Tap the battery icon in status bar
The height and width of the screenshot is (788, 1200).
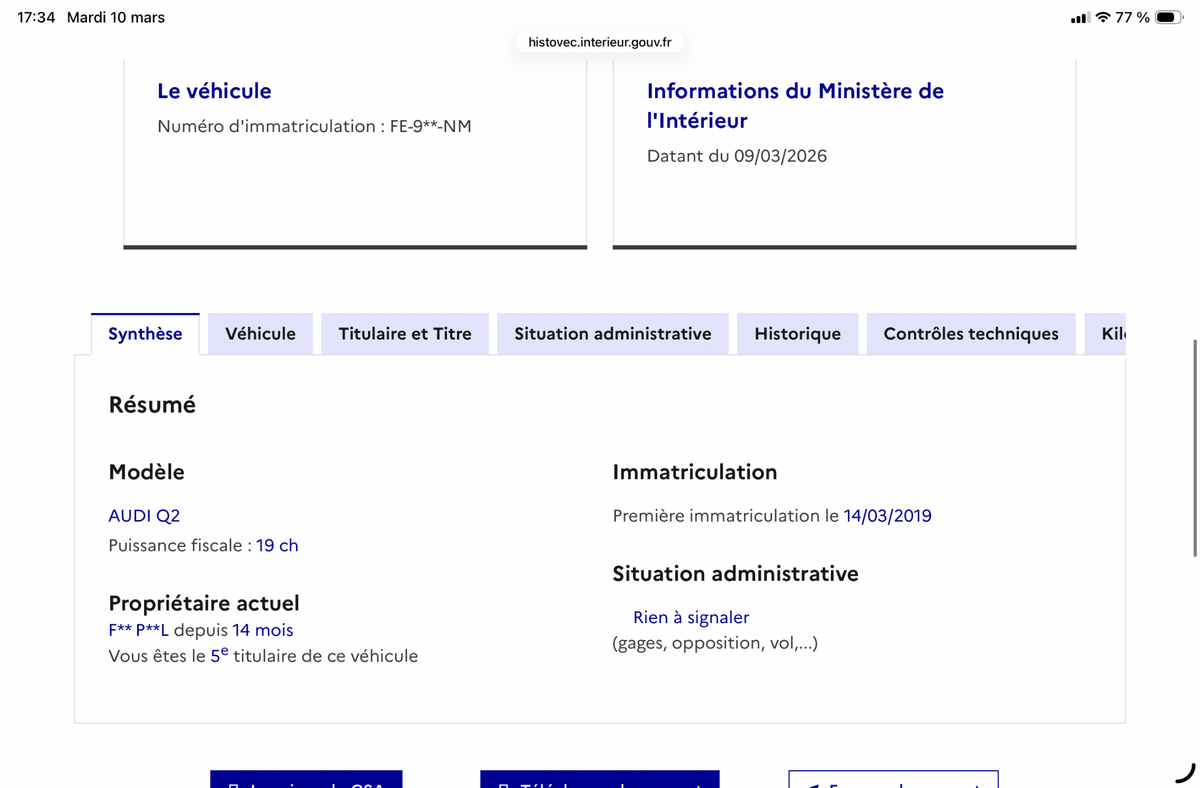click(x=1169, y=17)
